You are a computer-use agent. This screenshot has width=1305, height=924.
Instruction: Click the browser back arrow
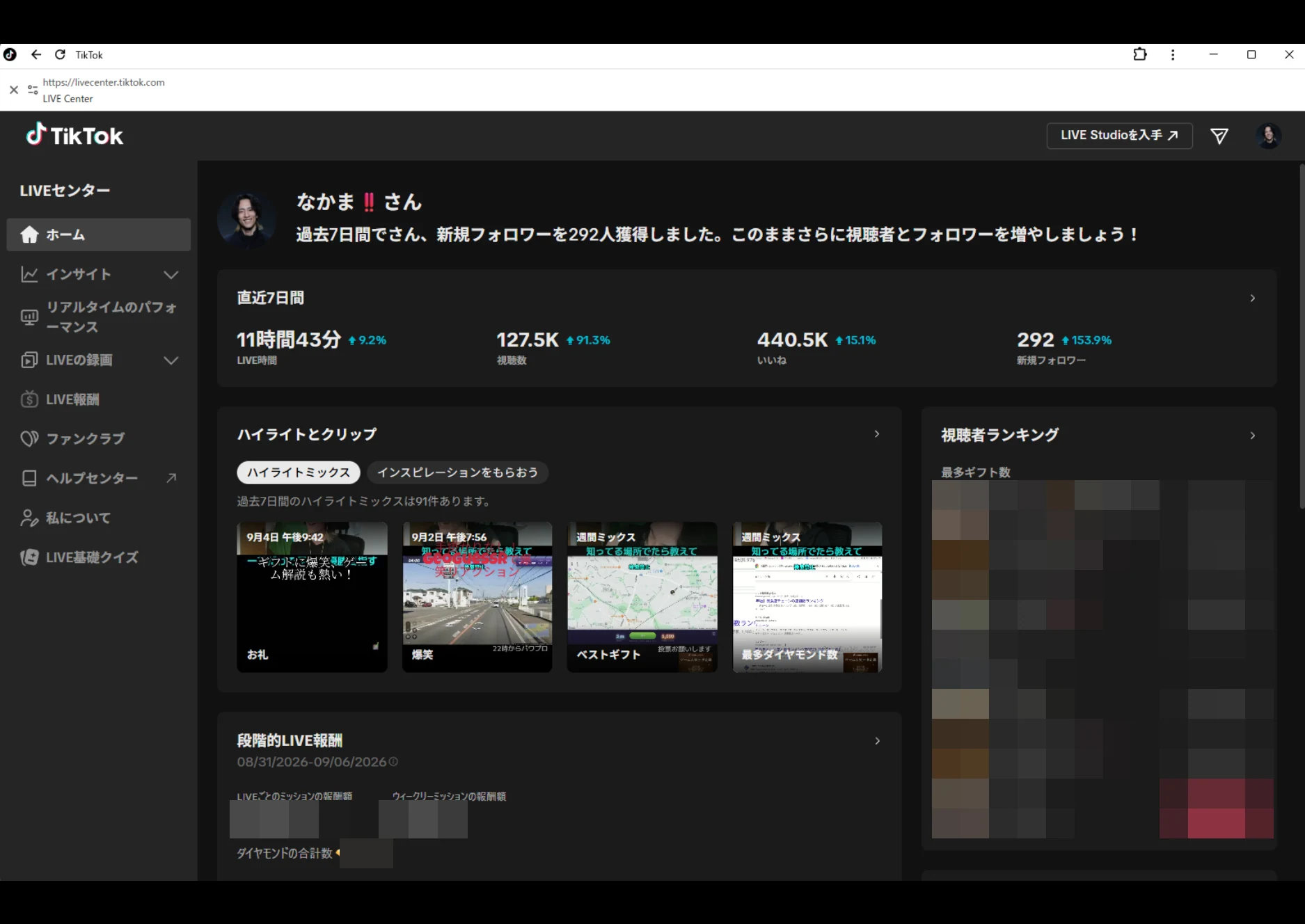[x=36, y=54]
